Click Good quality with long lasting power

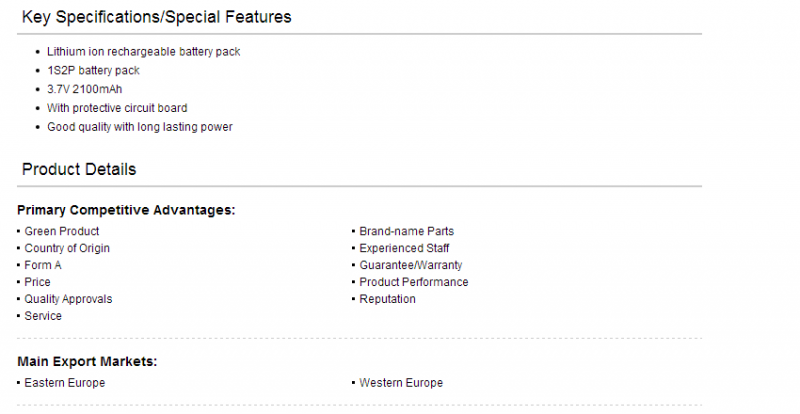(140, 127)
